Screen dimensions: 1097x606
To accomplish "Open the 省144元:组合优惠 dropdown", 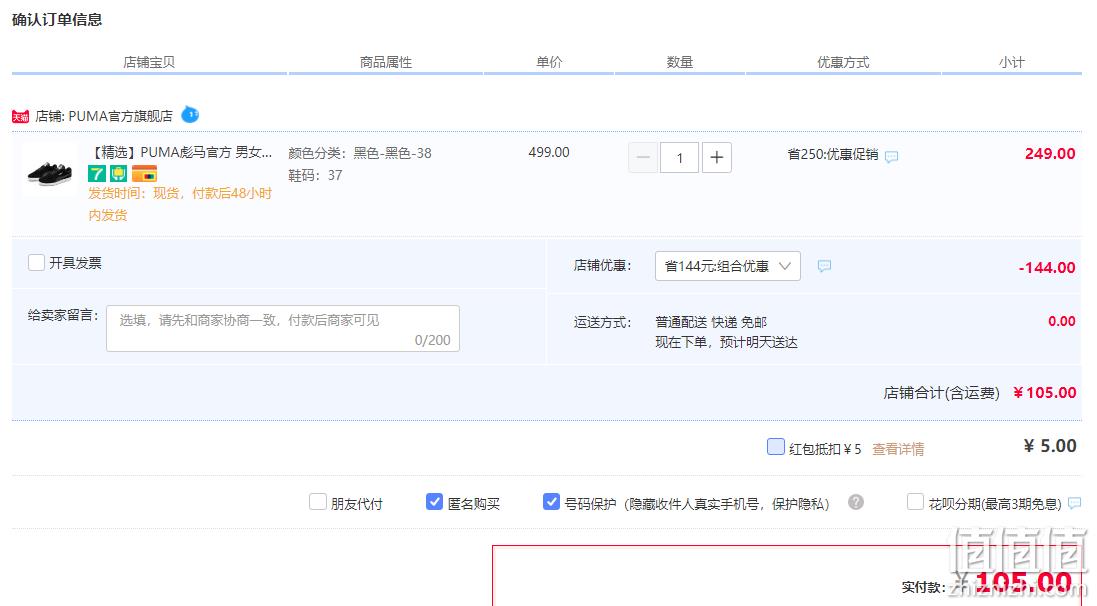I will [728, 266].
